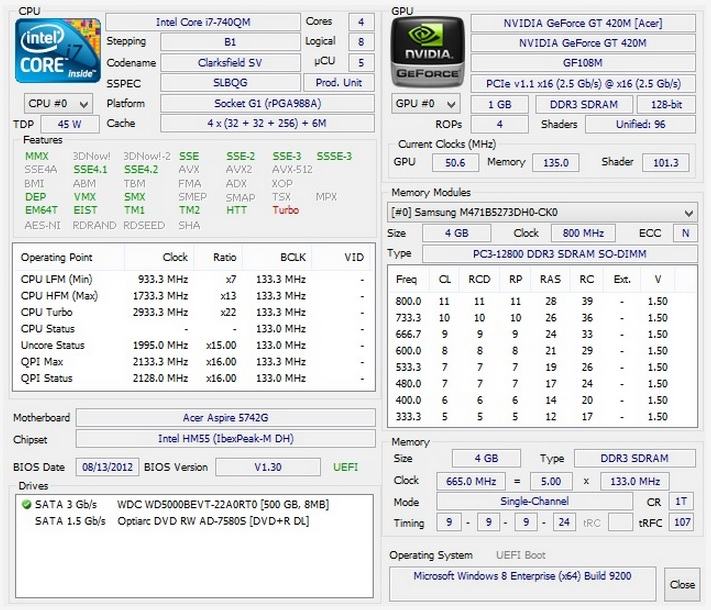The image size is (711, 610).
Task: Select the 800.0 frequency timing row
Action: coord(542,301)
